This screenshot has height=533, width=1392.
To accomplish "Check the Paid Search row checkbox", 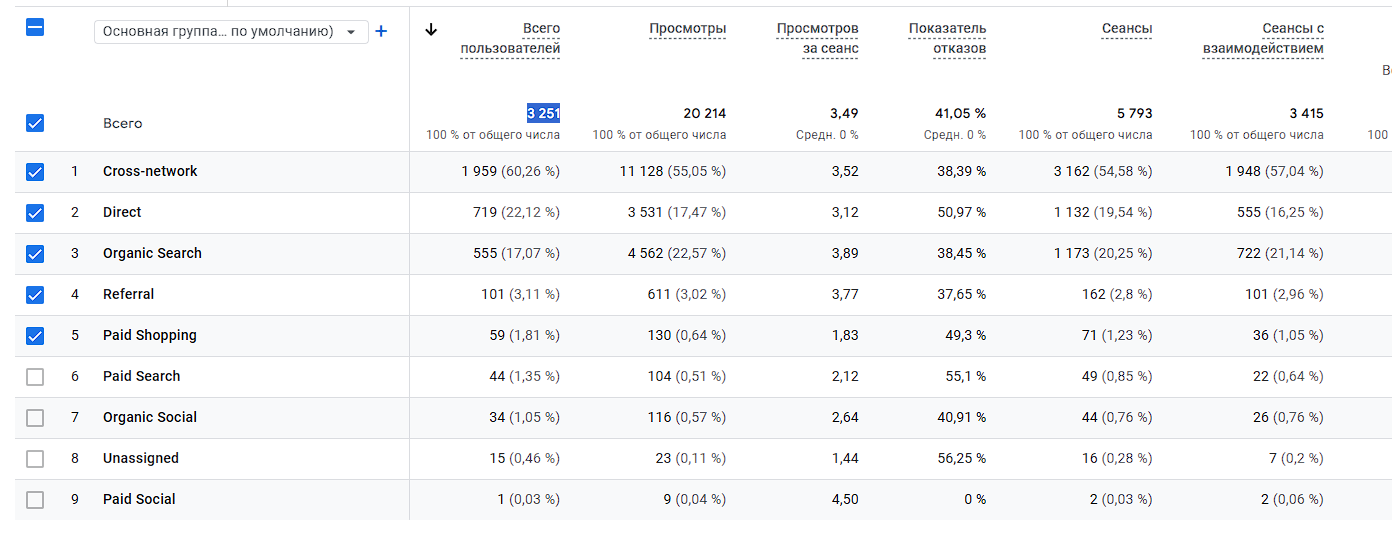I will click(35, 377).
